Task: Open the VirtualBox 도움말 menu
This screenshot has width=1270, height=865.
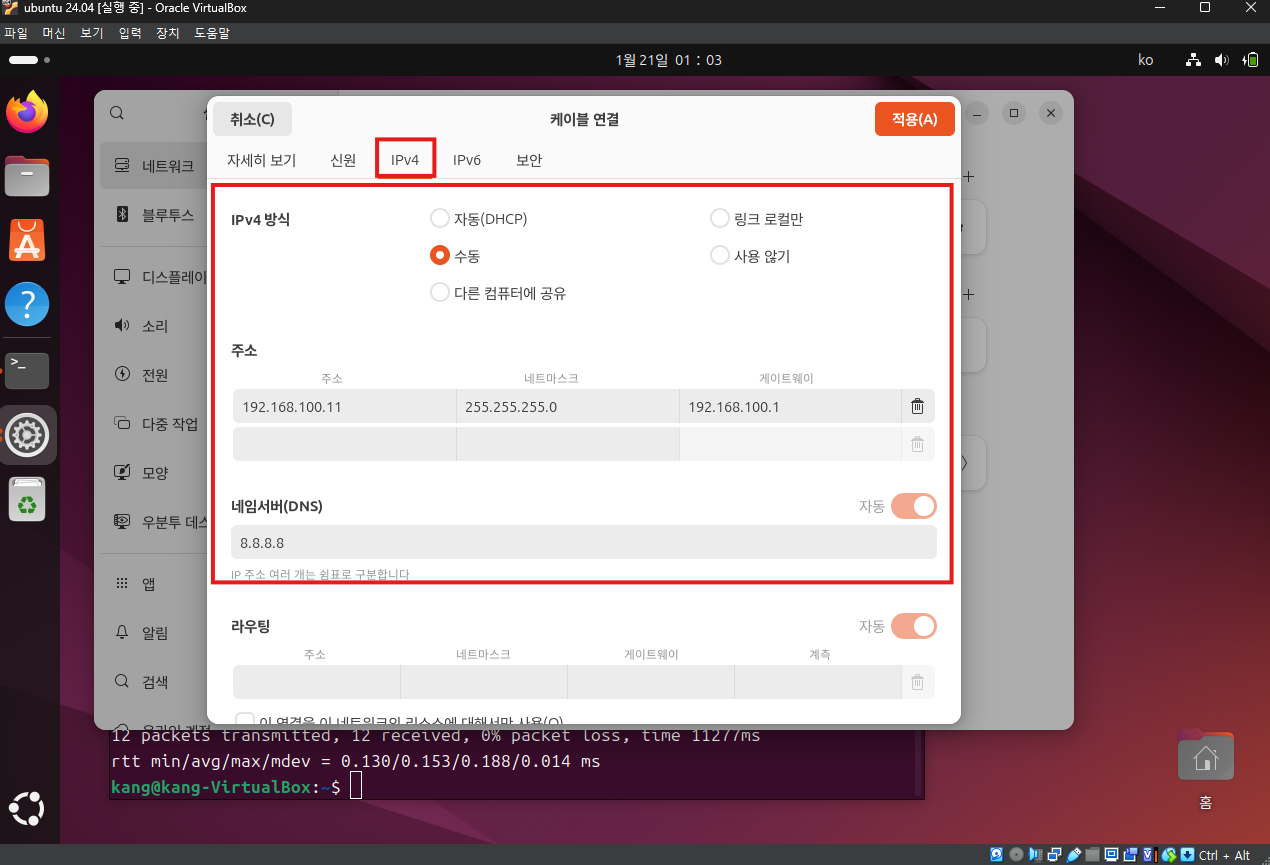Action: tap(212, 33)
